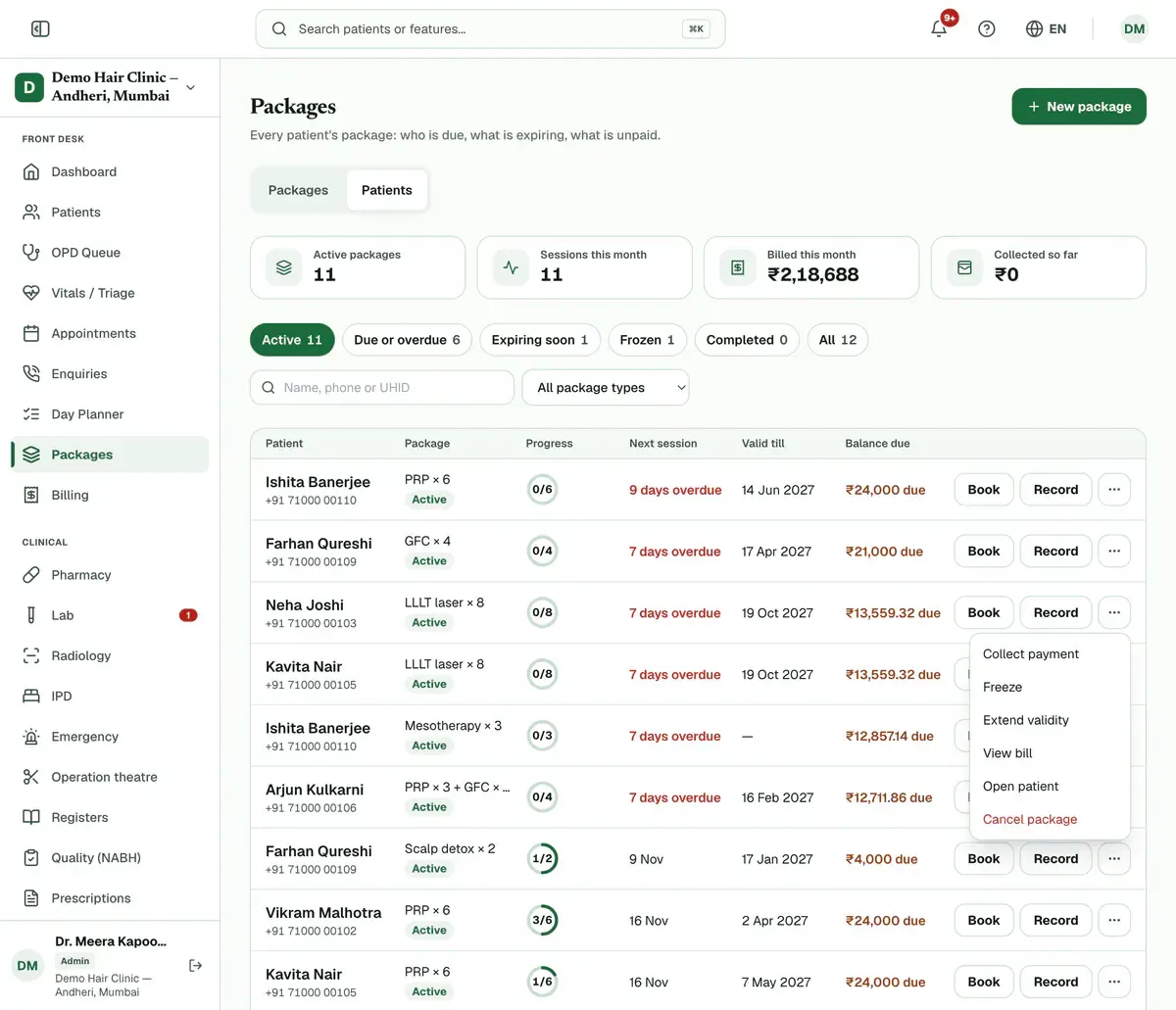Switch to the Packages tab
This screenshot has width=1176, height=1010.
pyautogui.click(x=299, y=190)
